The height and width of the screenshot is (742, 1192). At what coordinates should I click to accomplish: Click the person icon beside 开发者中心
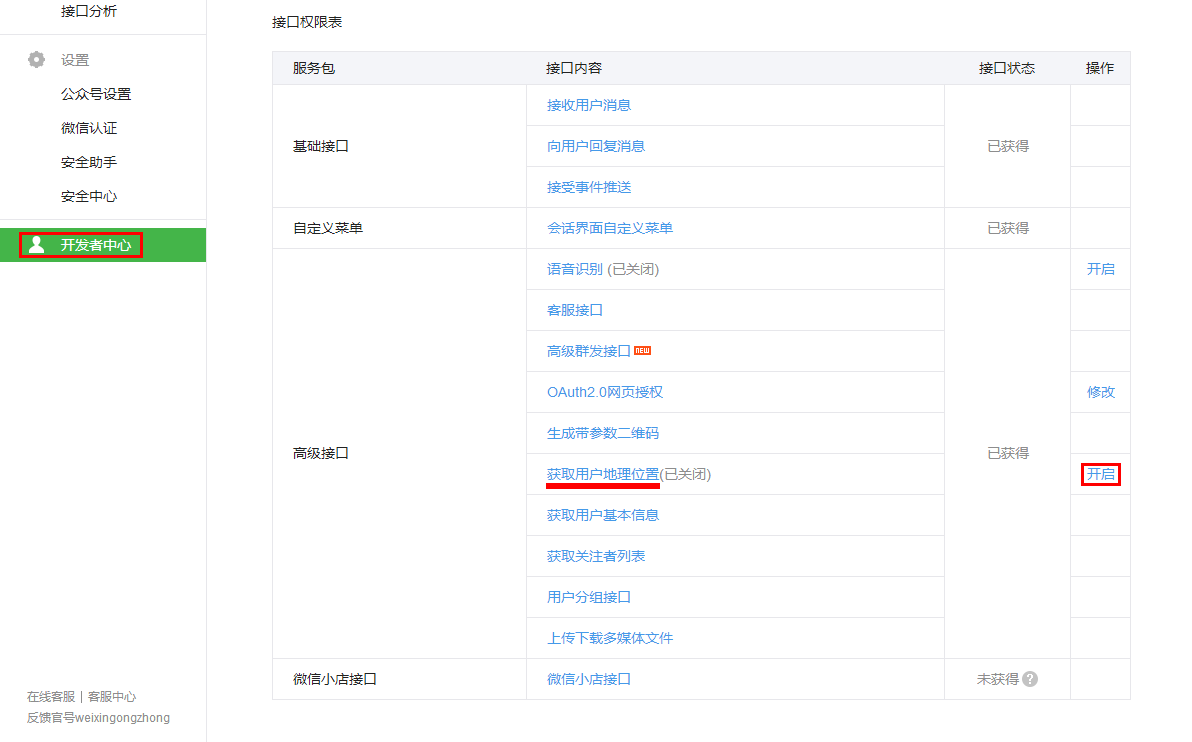point(36,244)
